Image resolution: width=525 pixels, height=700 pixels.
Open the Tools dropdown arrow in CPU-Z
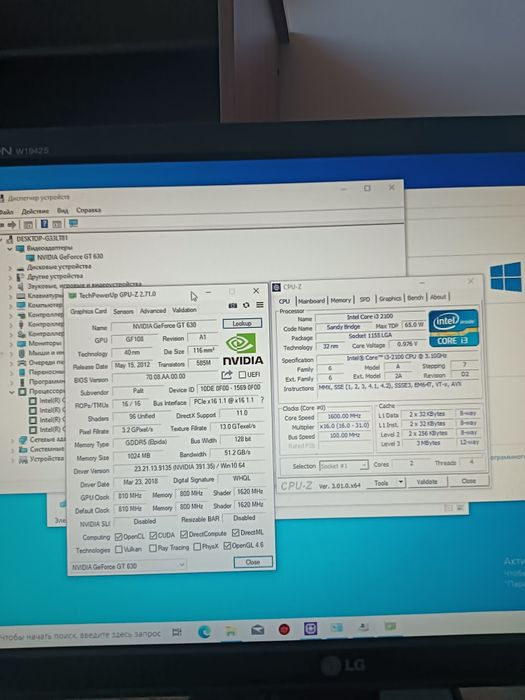click(x=401, y=482)
